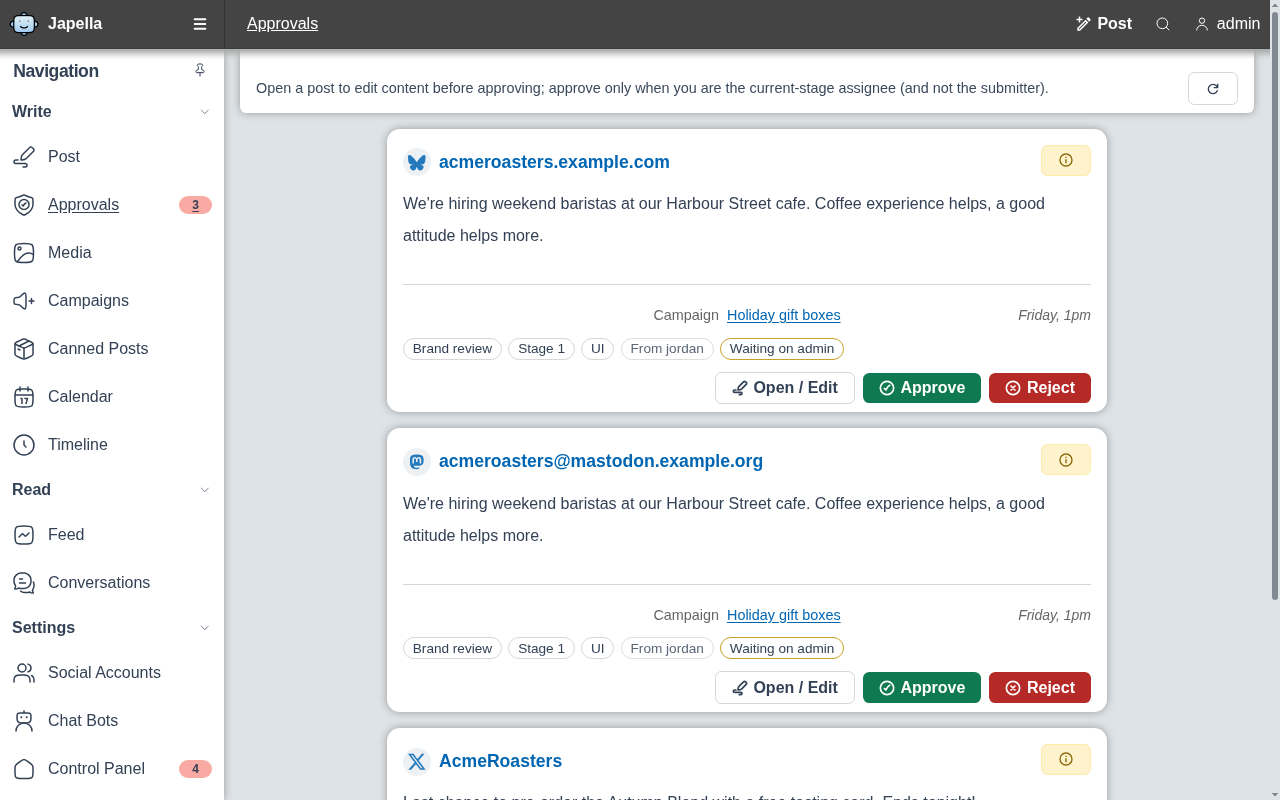The width and height of the screenshot is (1280, 800).
Task: Go to Approvals in the sidebar
Action: coord(112,205)
